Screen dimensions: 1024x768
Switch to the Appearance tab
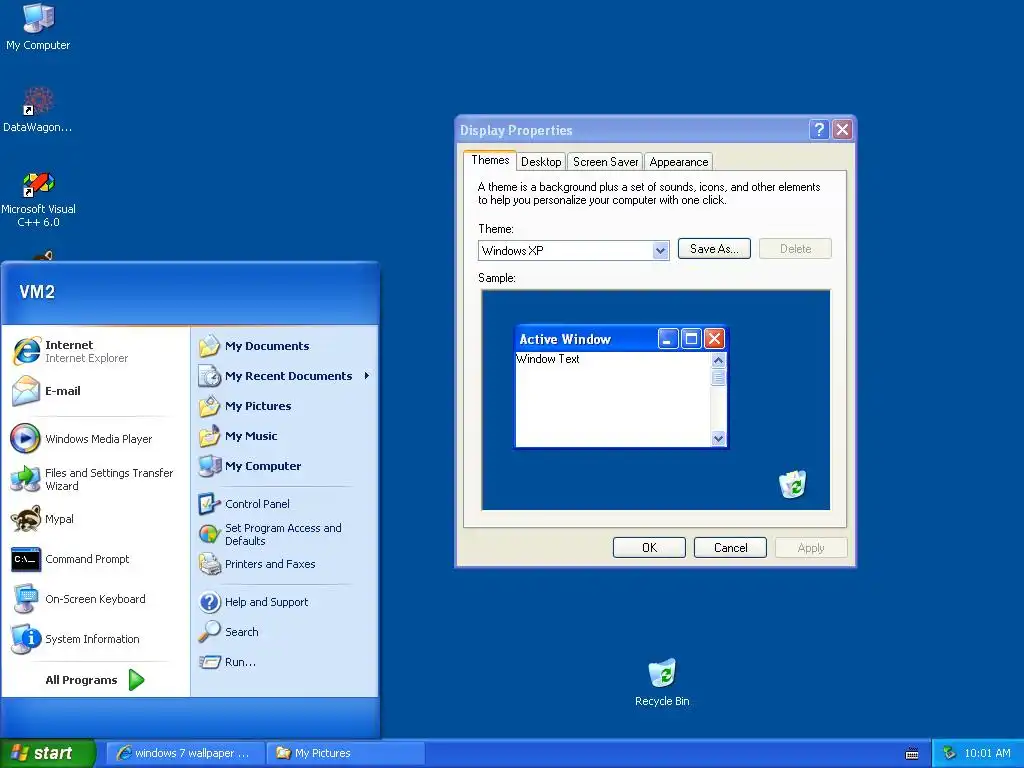click(679, 162)
